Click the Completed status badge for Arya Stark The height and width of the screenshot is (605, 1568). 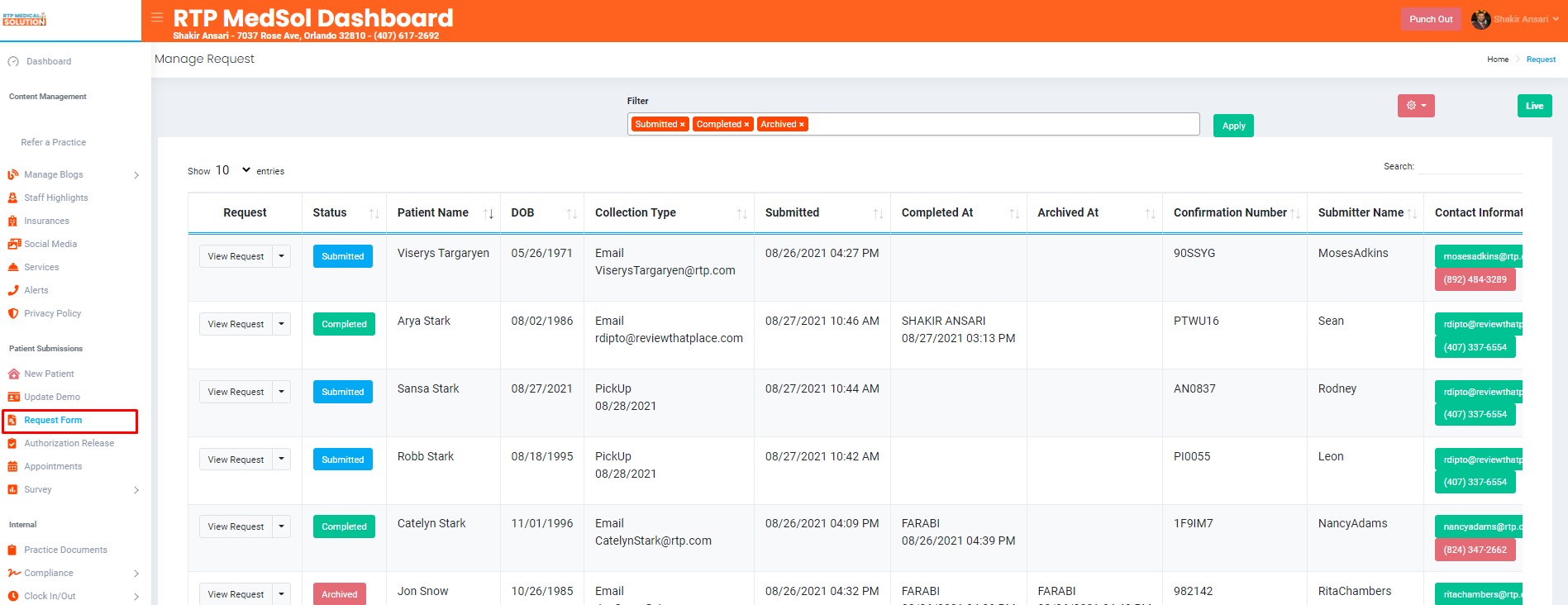click(x=344, y=324)
